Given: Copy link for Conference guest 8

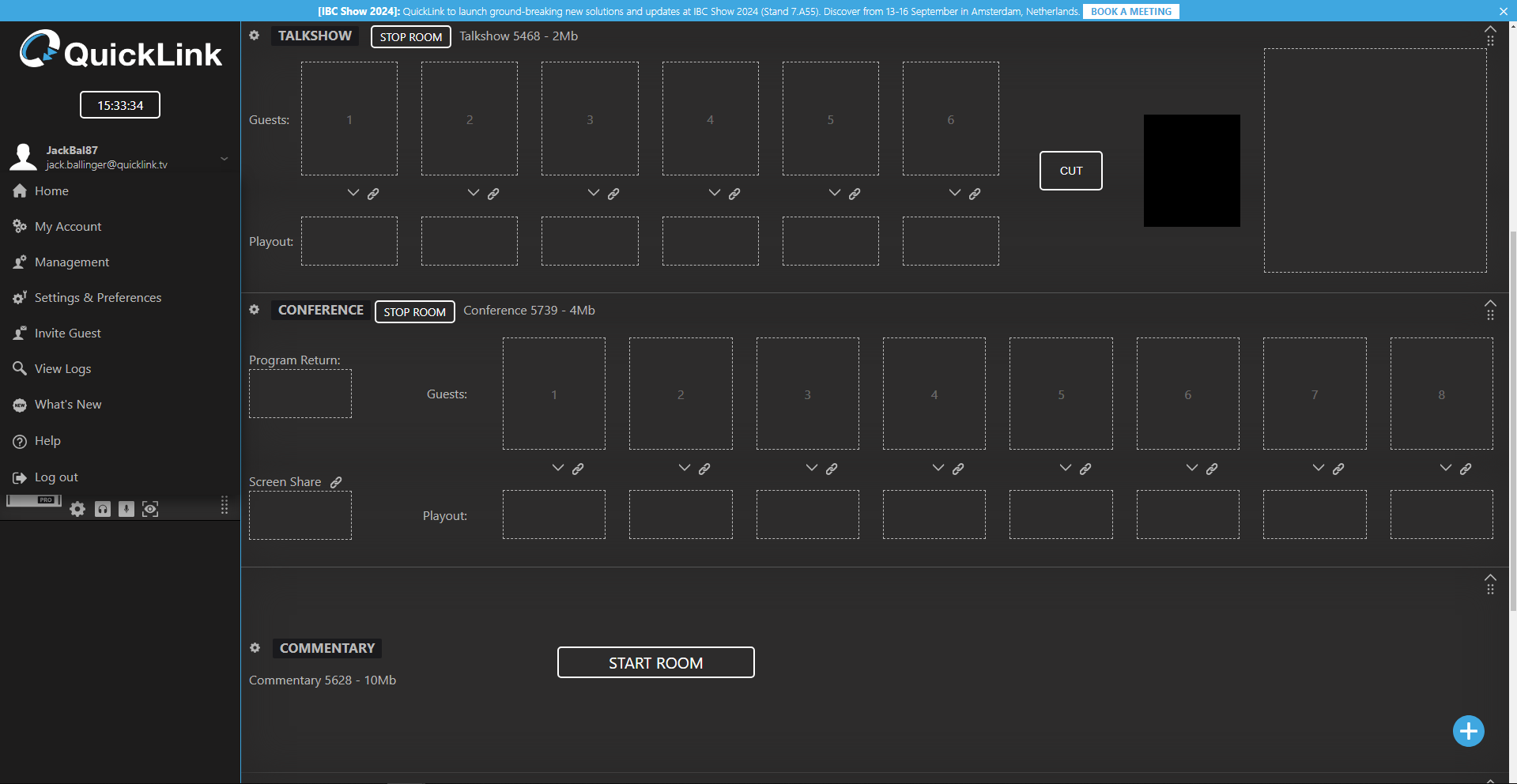Looking at the screenshot, I should click(1466, 469).
